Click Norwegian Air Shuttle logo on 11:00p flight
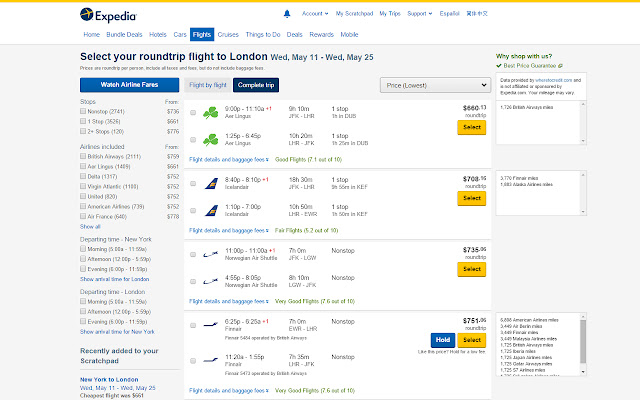 click(x=211, y=254)
